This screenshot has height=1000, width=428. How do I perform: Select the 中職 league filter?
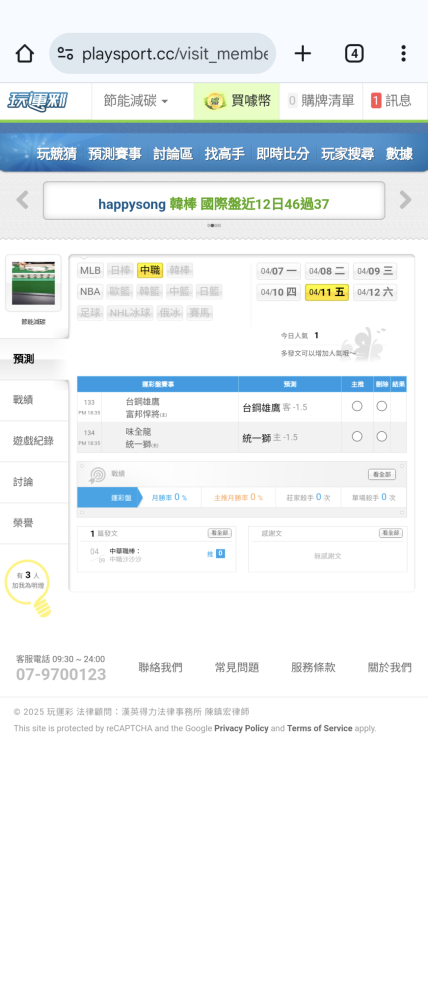[x=150, y=270]
